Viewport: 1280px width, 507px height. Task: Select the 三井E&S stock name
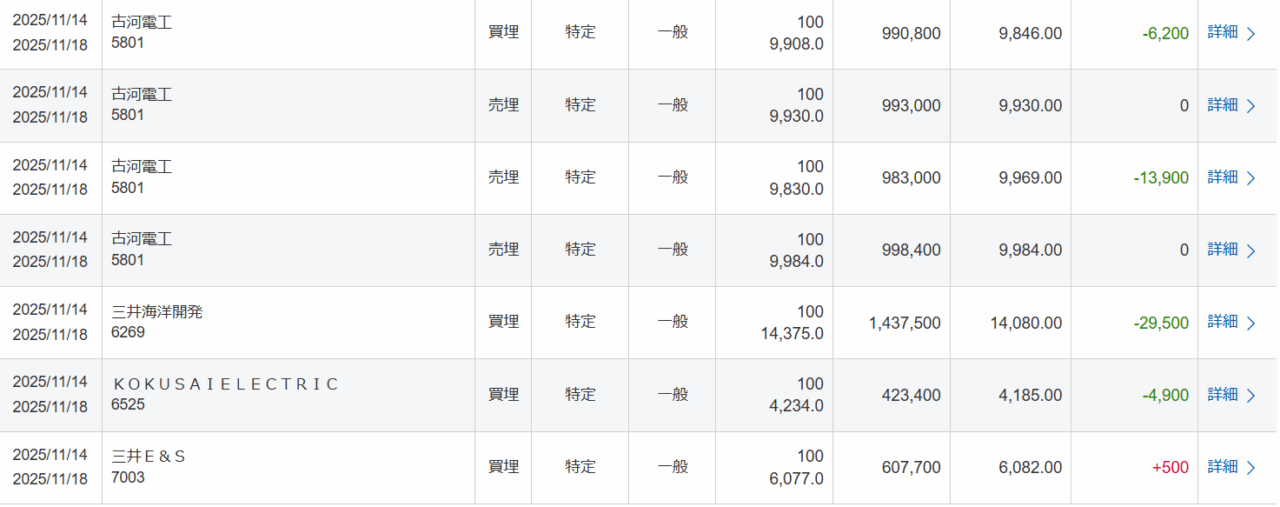pyautogui.click(x=149, y=456)
